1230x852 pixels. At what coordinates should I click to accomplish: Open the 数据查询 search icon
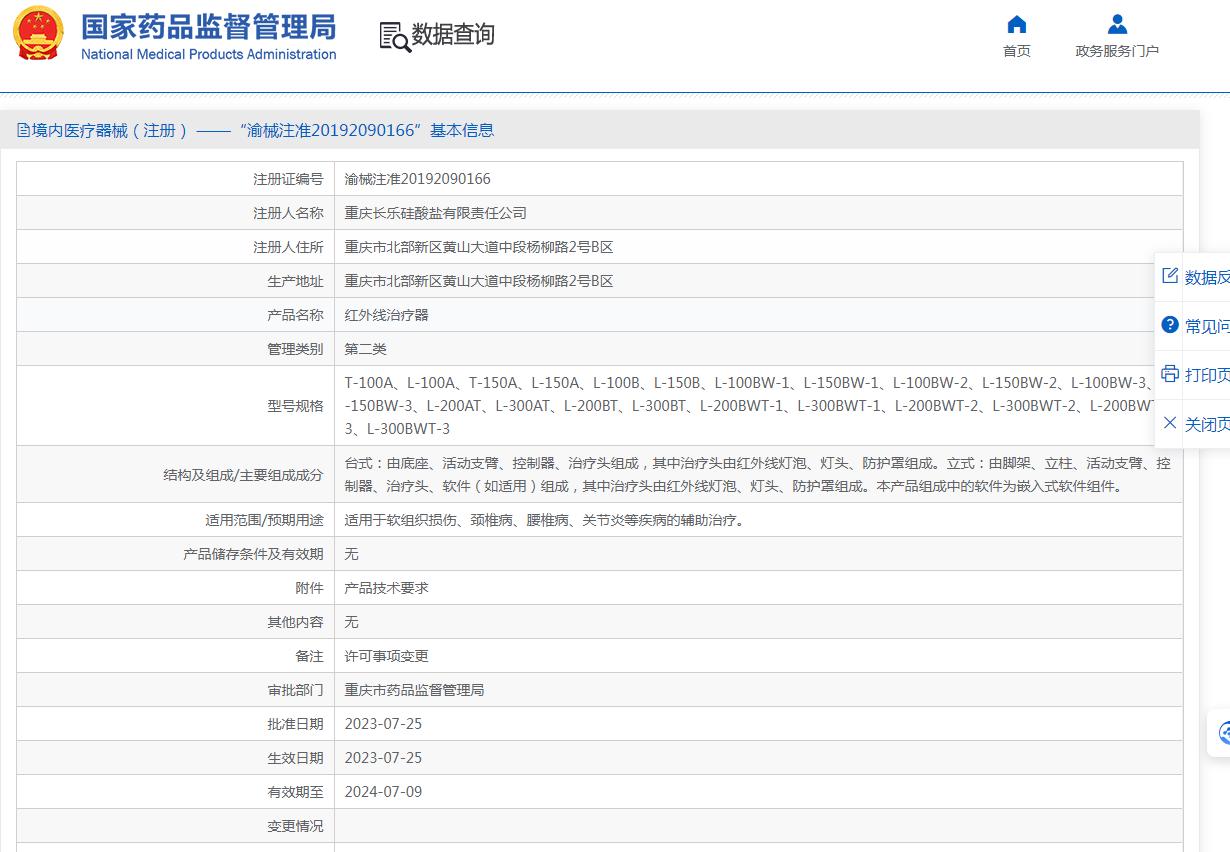(395, 36)
